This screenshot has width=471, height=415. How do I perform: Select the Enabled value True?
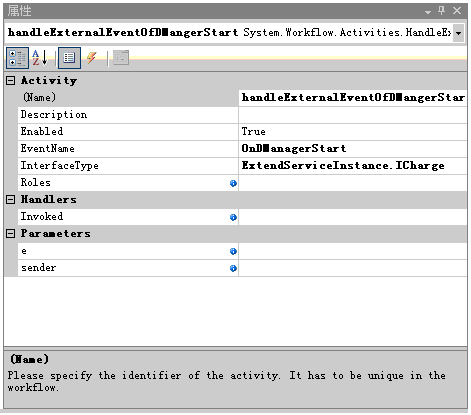(353, 132)
